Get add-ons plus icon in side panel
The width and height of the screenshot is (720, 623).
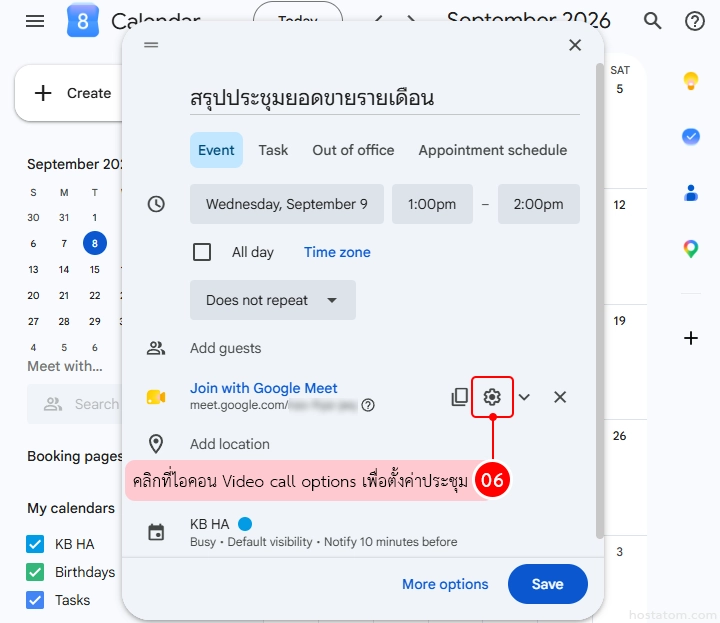pos(691,338)
